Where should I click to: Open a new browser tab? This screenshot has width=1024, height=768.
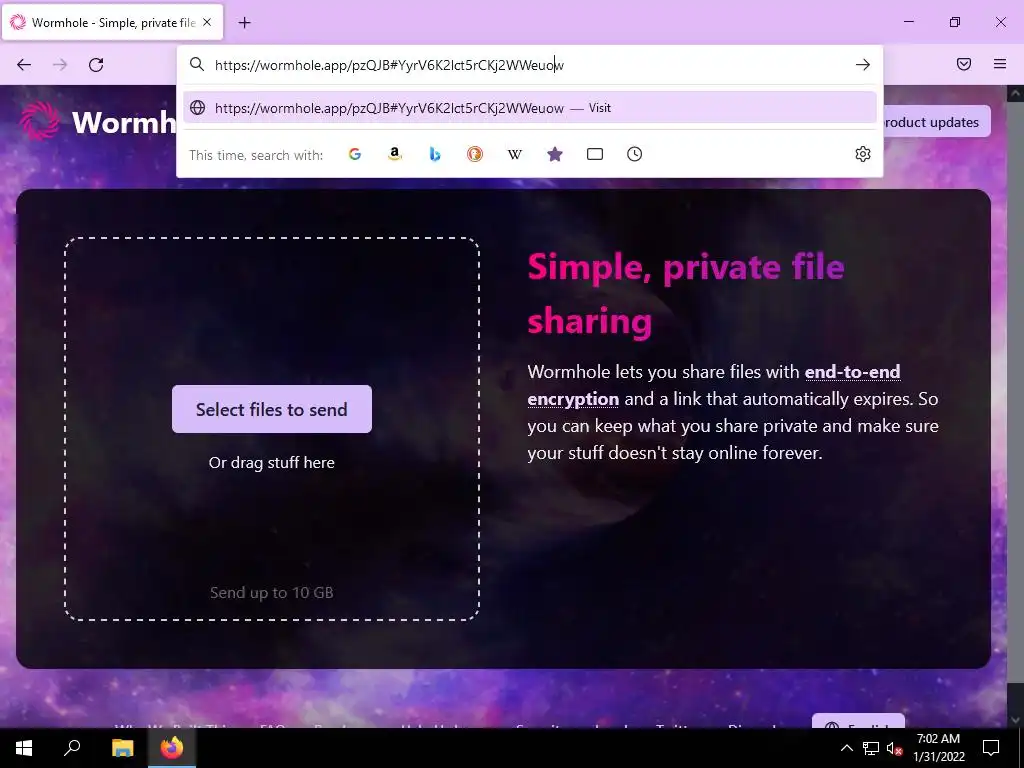point(244,23)
